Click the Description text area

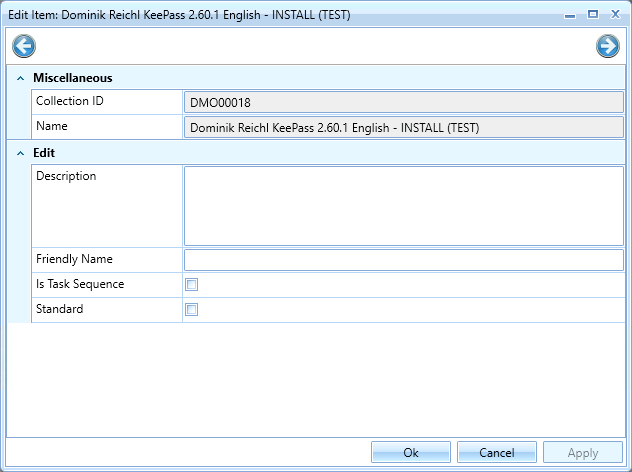(x=403, y=205)
